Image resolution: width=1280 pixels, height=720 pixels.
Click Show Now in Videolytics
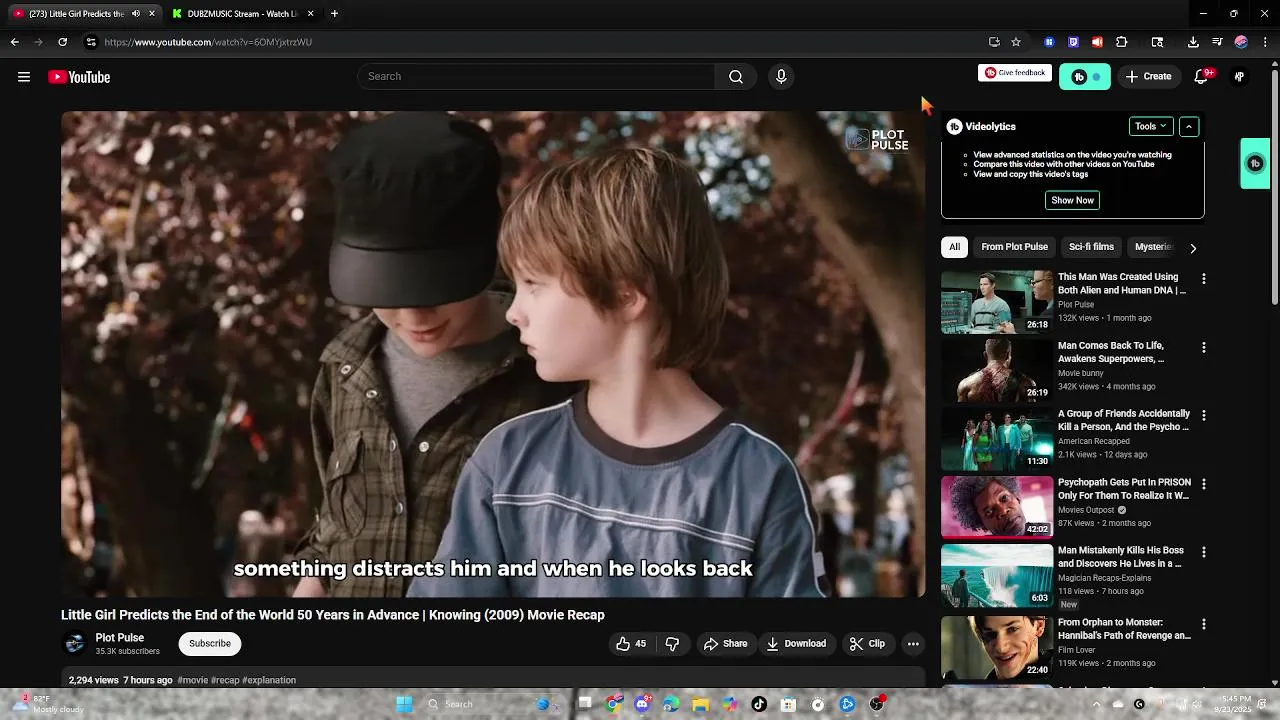(x=1072, y=200)
